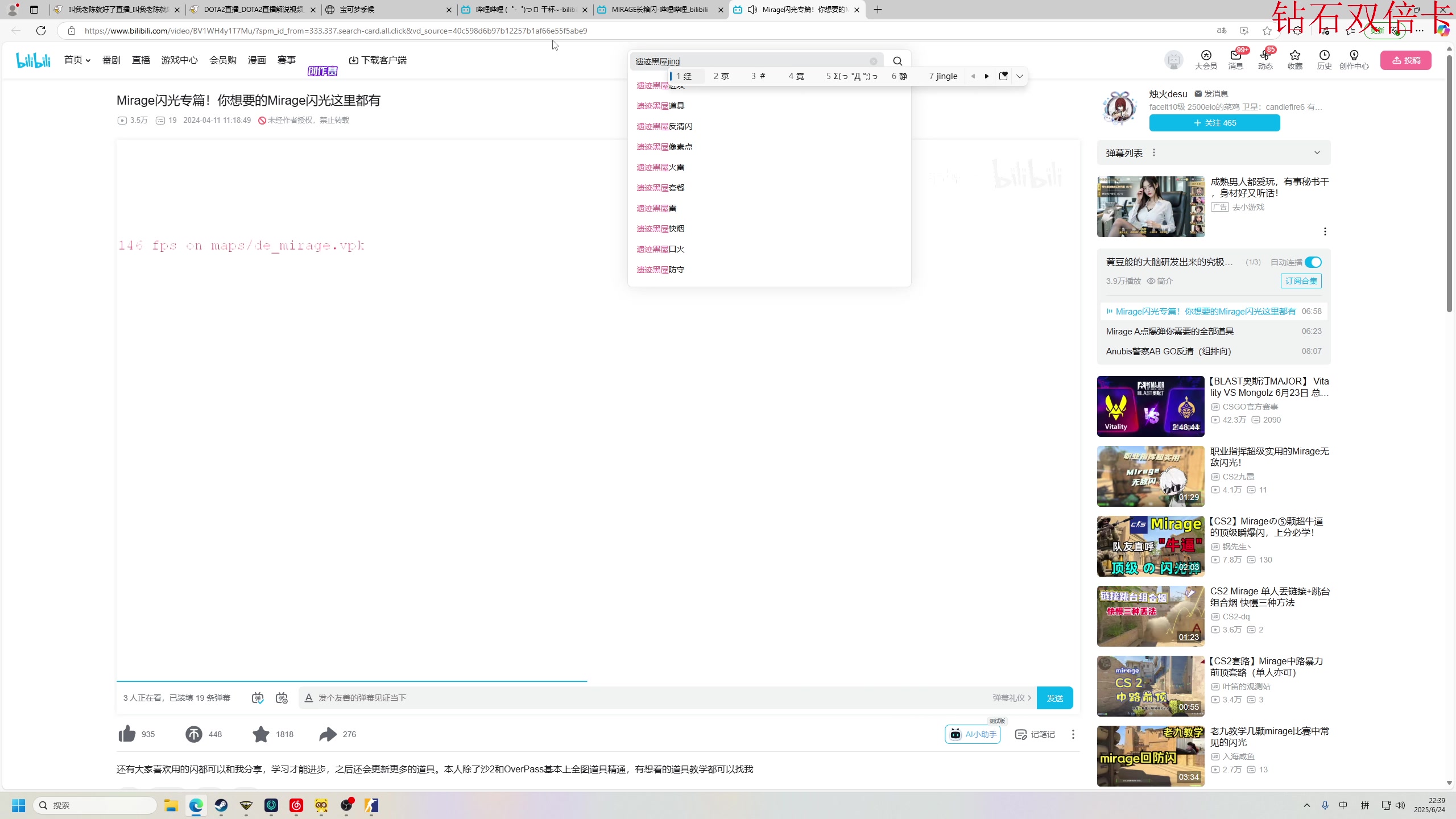Image resolution: width=1456 pixels, height=819 pixels.
Task: Refresh the browser page
Action: coord(41,31)
